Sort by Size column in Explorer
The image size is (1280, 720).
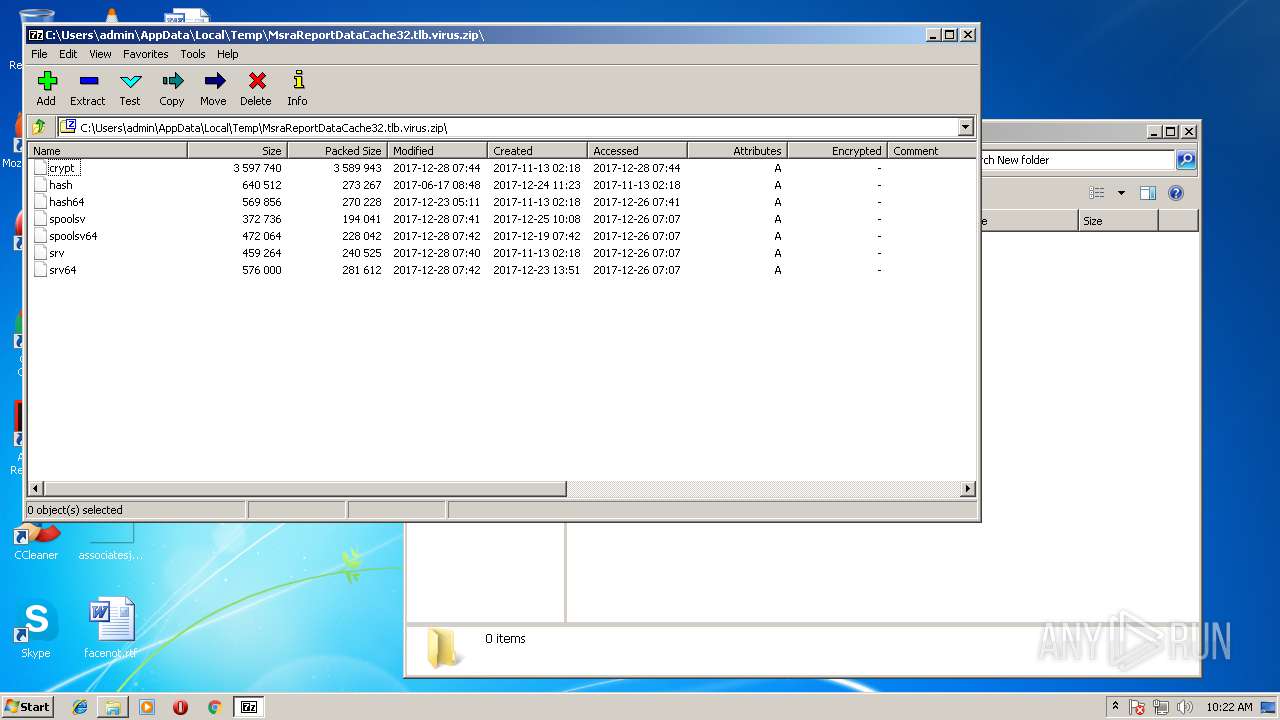(x=1118, y=221)
